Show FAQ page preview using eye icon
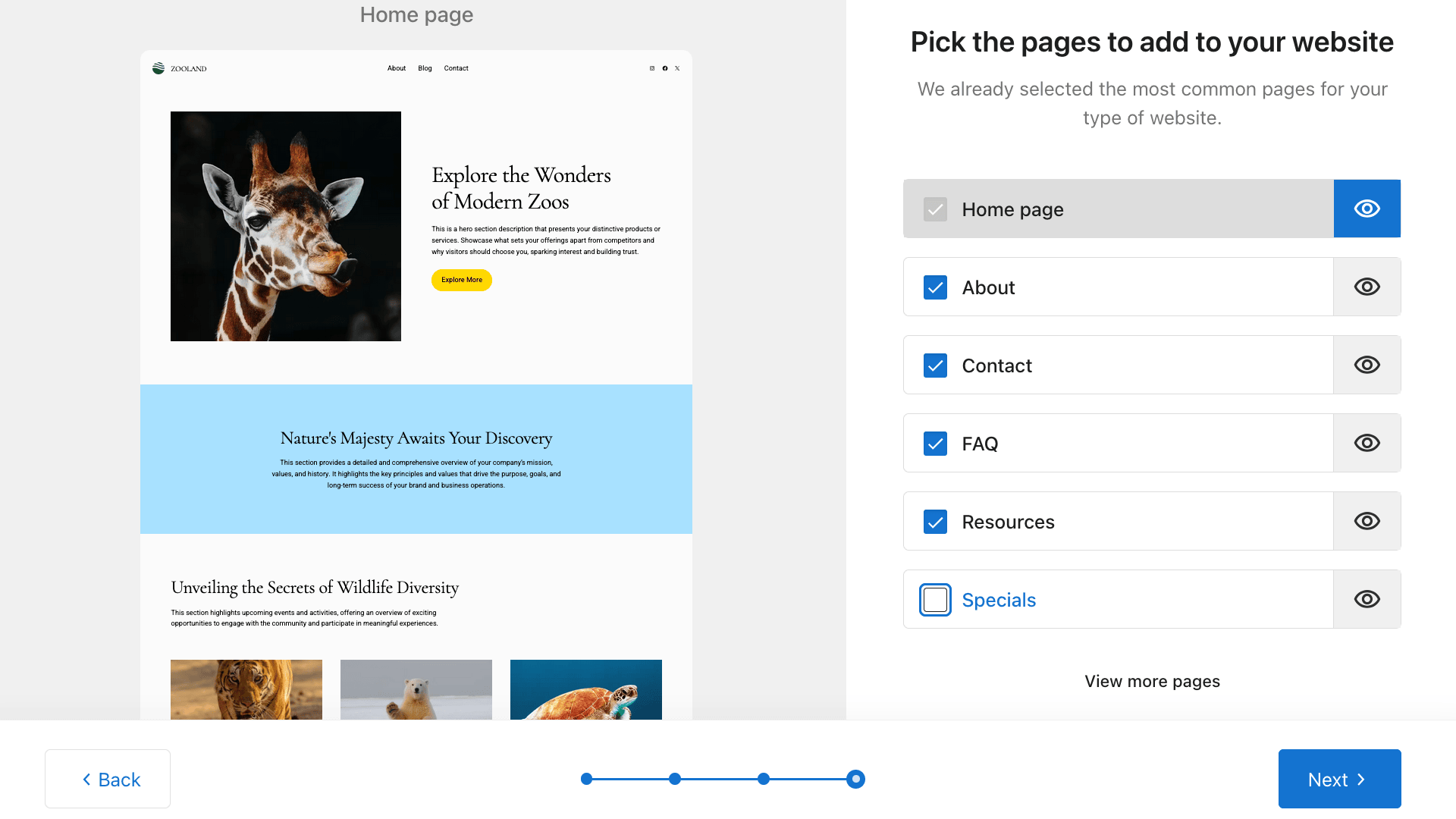The width and height of the screenshot is (1456, 819). (x=1367, y=443)
